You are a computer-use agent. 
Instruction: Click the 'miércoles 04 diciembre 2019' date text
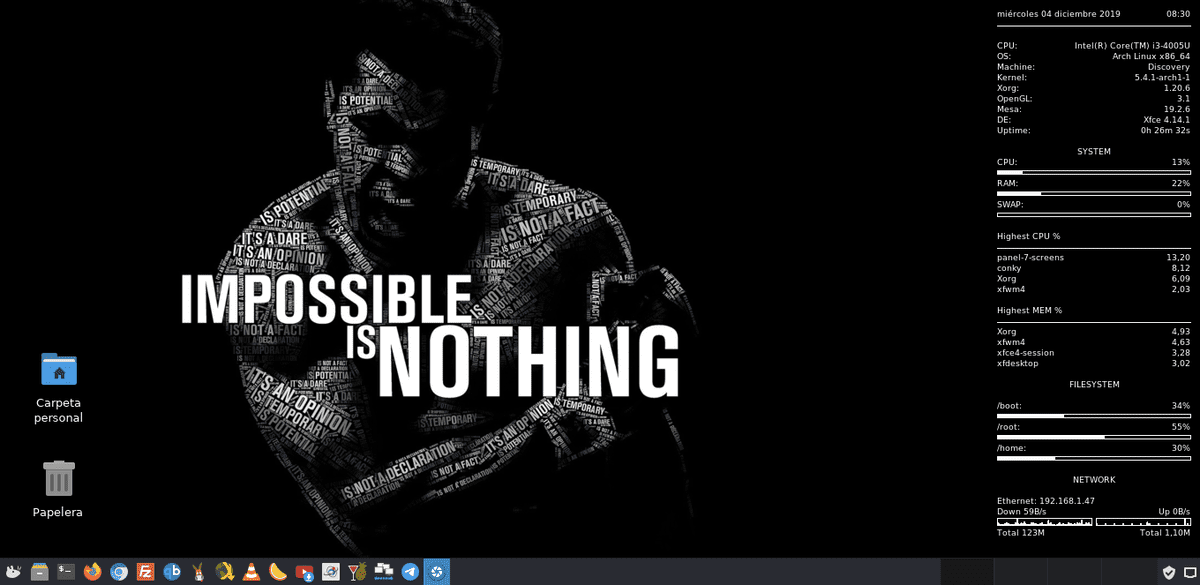(x=1058, y=14)
